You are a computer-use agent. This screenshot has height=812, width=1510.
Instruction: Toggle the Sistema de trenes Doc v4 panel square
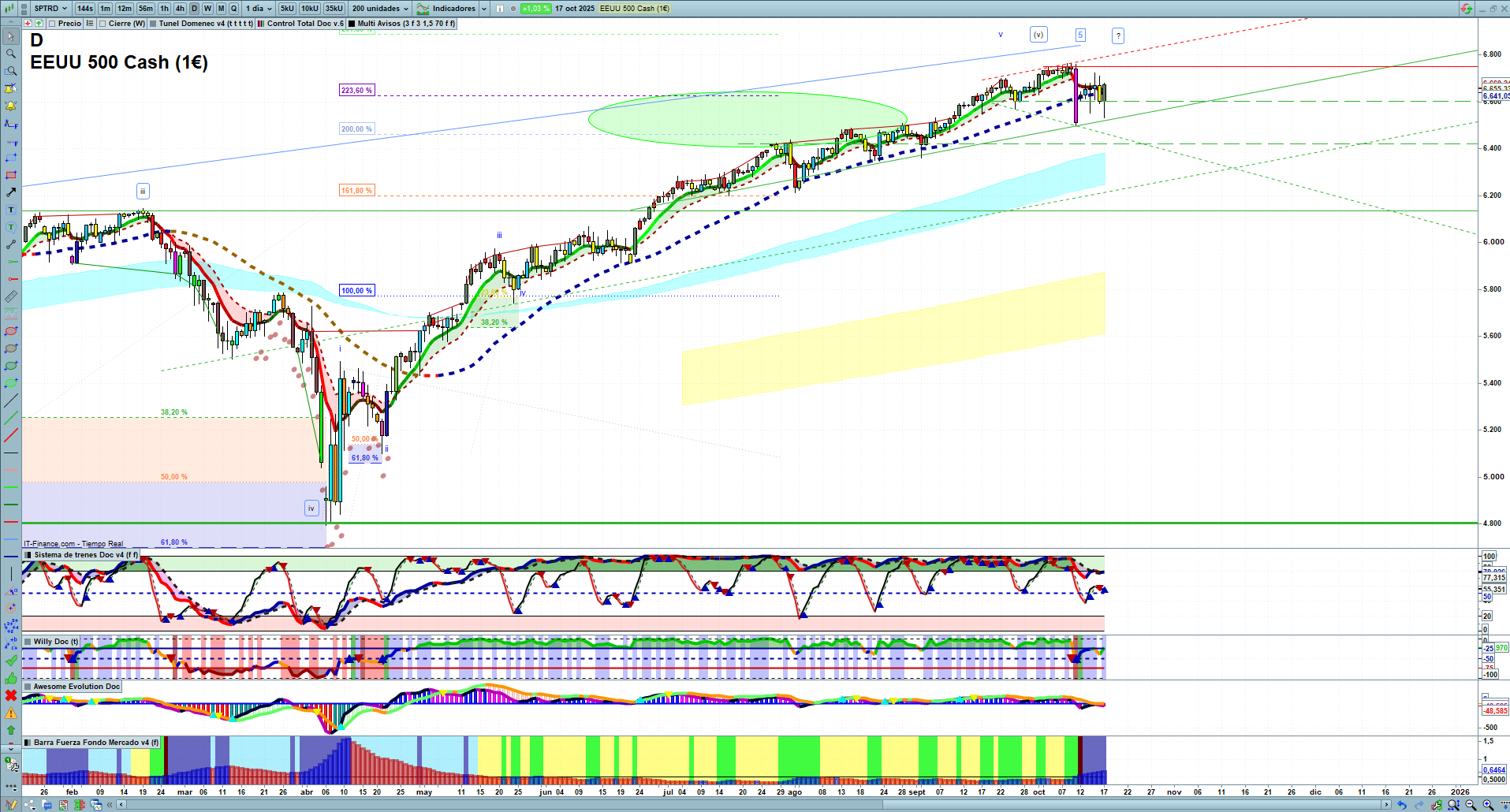tap(28, 555)
